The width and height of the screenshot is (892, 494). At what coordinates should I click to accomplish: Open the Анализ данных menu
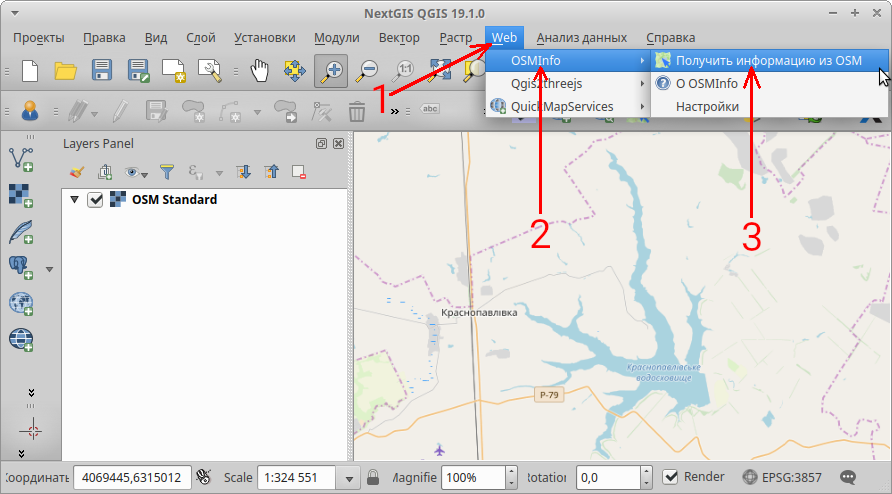click(581, 38)
